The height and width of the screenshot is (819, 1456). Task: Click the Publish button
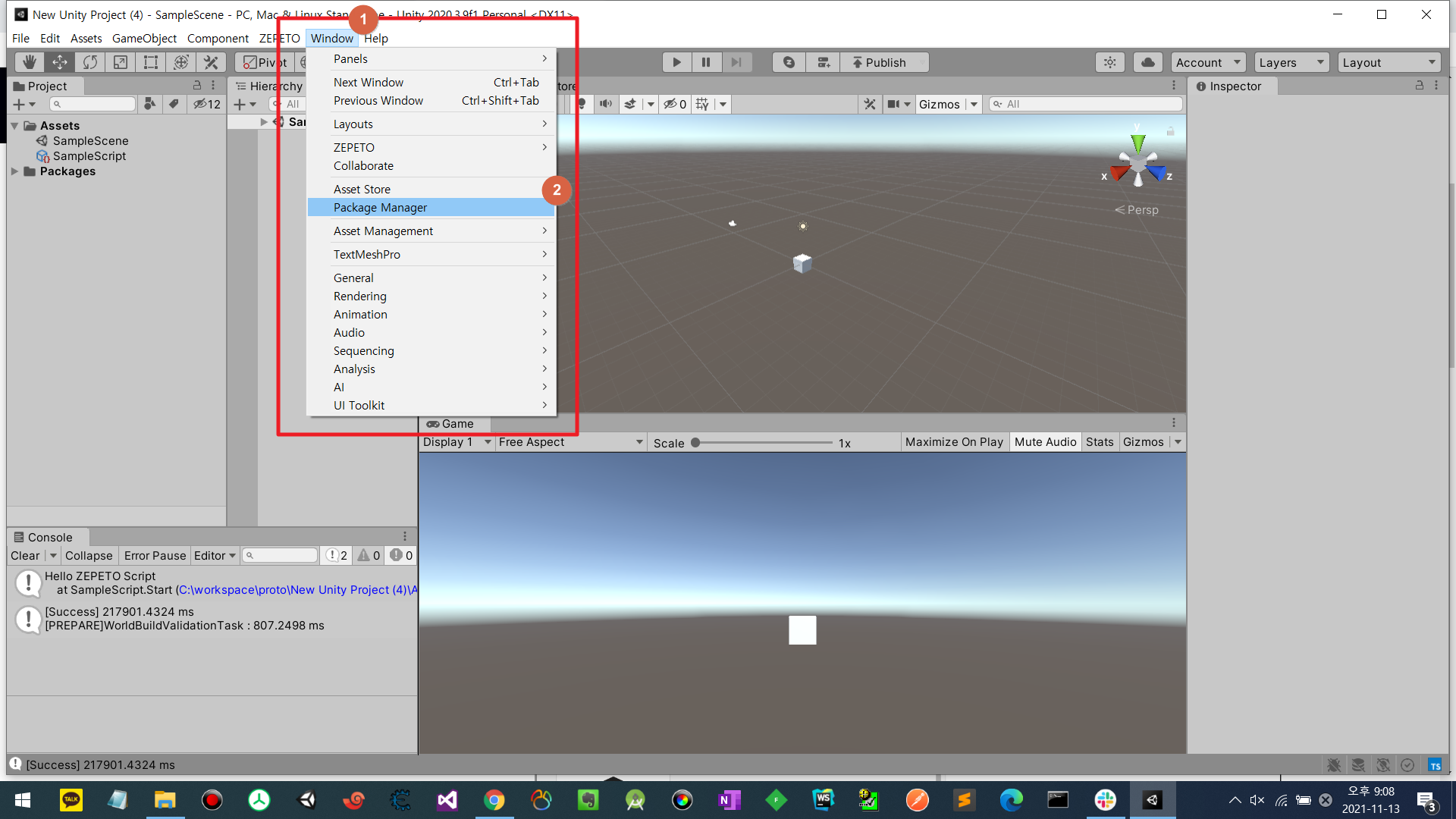(879, 62)
